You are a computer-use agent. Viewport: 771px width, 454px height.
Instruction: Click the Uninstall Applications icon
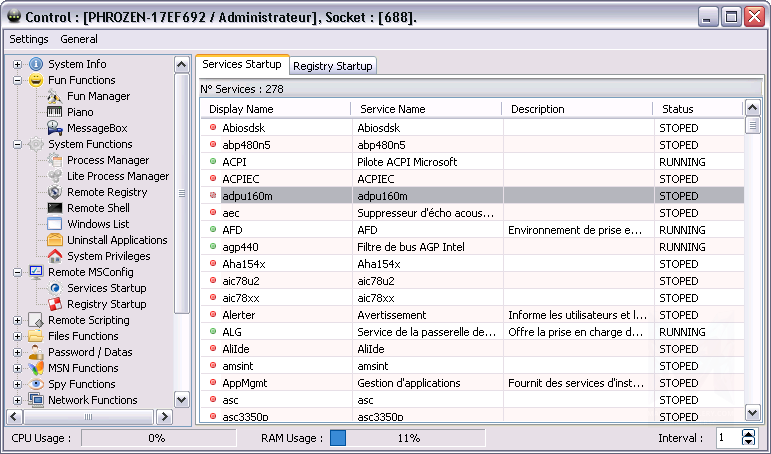click(x=55, y=240)
